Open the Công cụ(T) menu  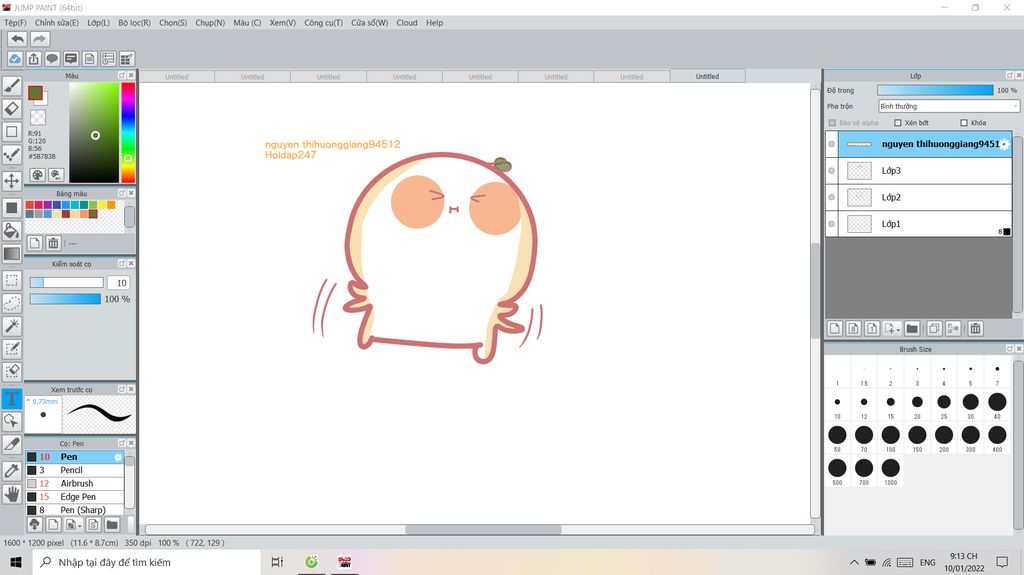(323, 23)
